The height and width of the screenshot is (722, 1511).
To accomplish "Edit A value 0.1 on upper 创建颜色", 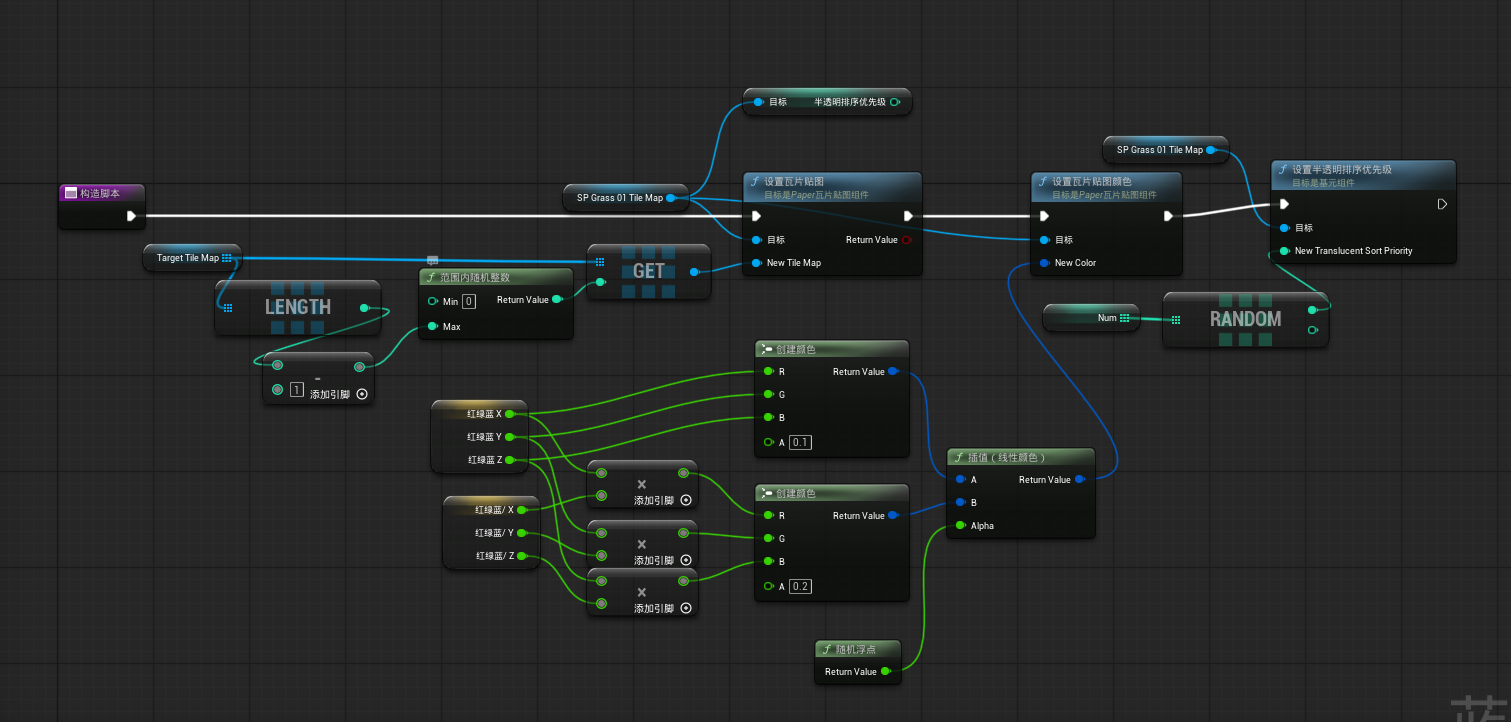I will [x=800, y=442].
